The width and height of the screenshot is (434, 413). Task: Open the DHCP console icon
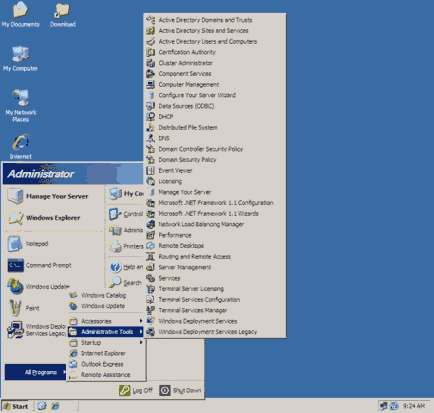(x=151, y=117)
